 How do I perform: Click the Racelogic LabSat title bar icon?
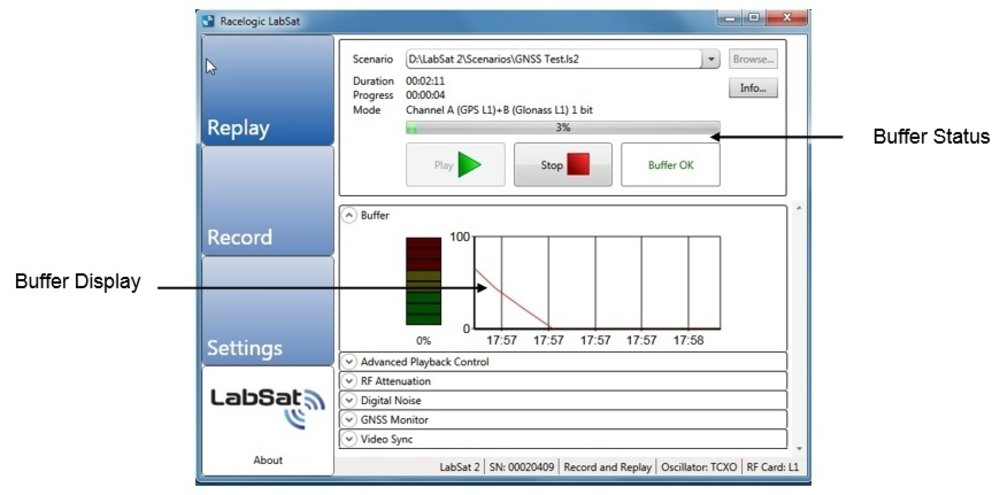208,19
